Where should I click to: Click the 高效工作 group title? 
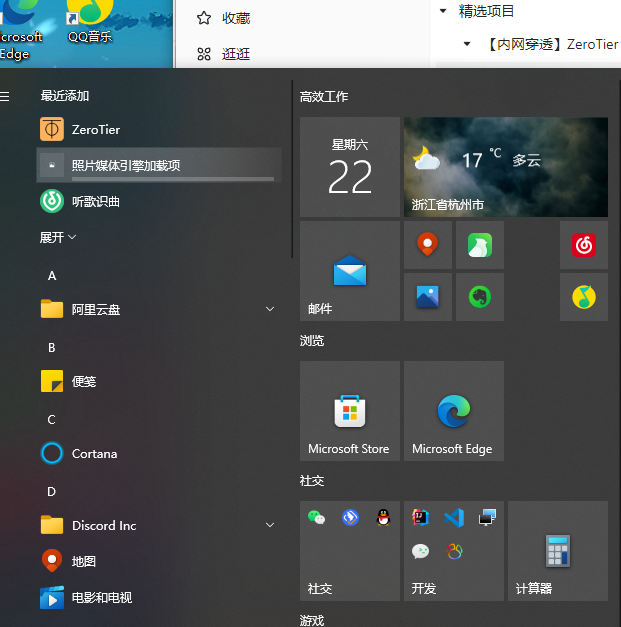(x=324, y=96)
